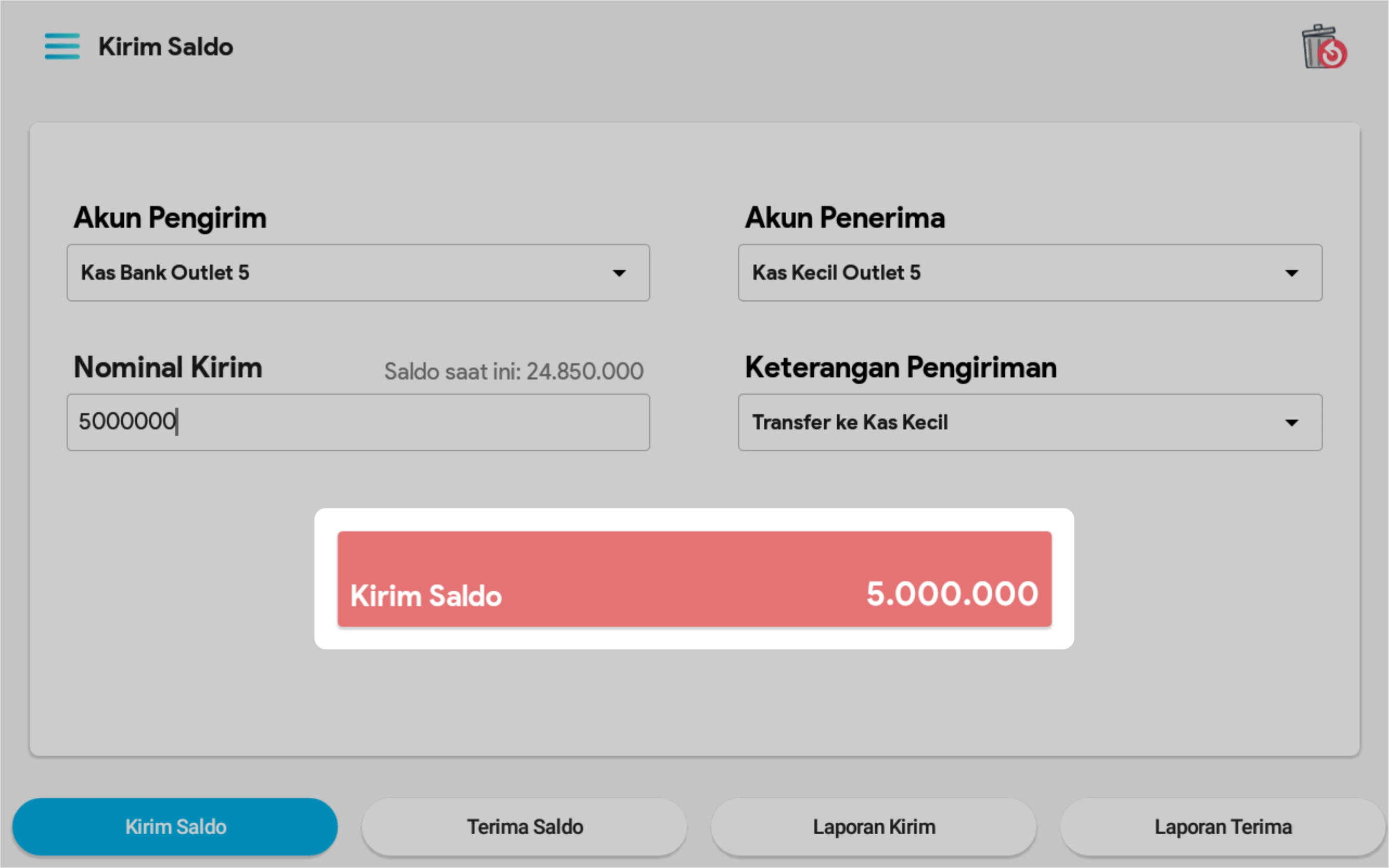Go to the Laporan Terima tab
Viewport: 1389px width, 868px height.
click(x=1223, y=827)
